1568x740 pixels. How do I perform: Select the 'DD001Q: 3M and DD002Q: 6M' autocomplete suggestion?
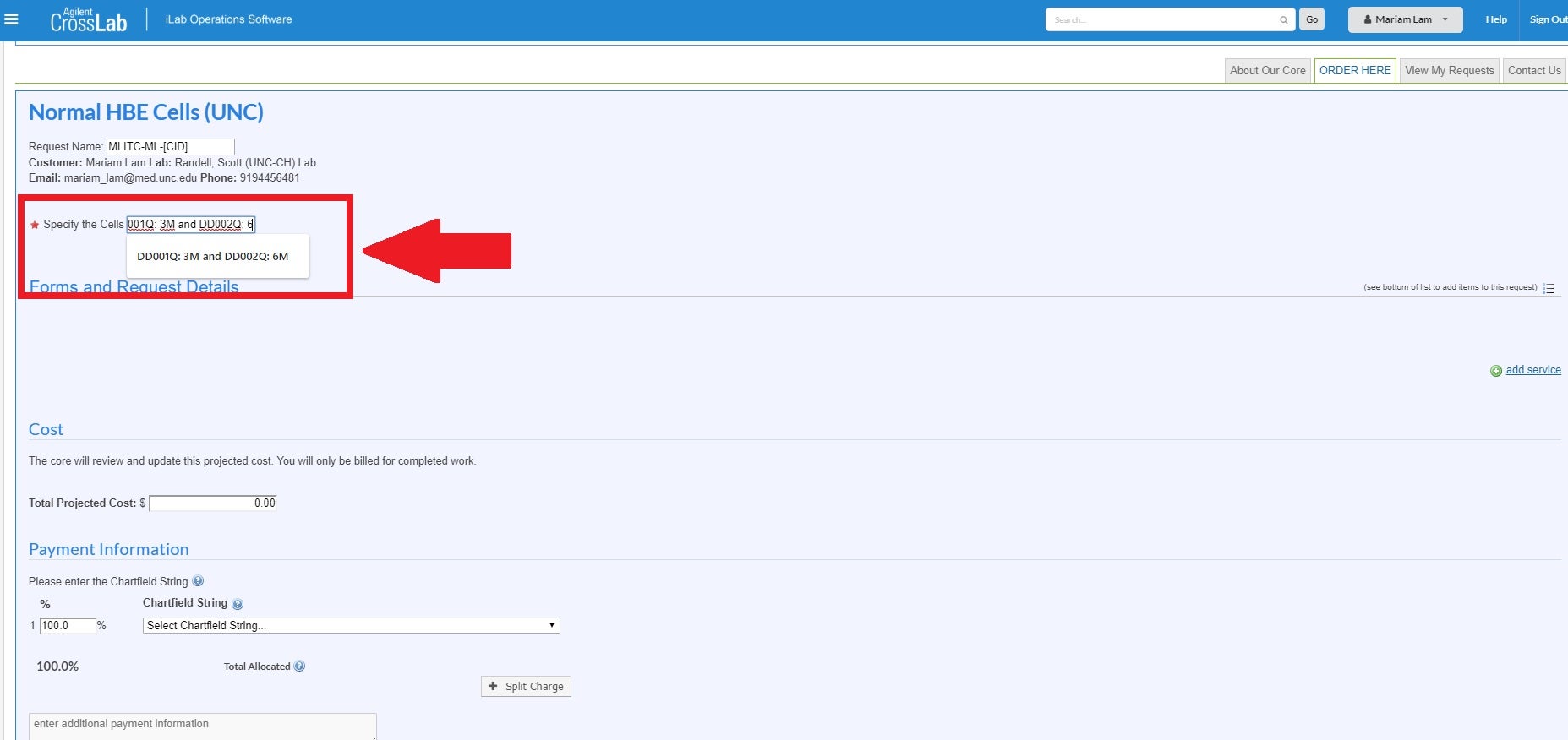213,256
